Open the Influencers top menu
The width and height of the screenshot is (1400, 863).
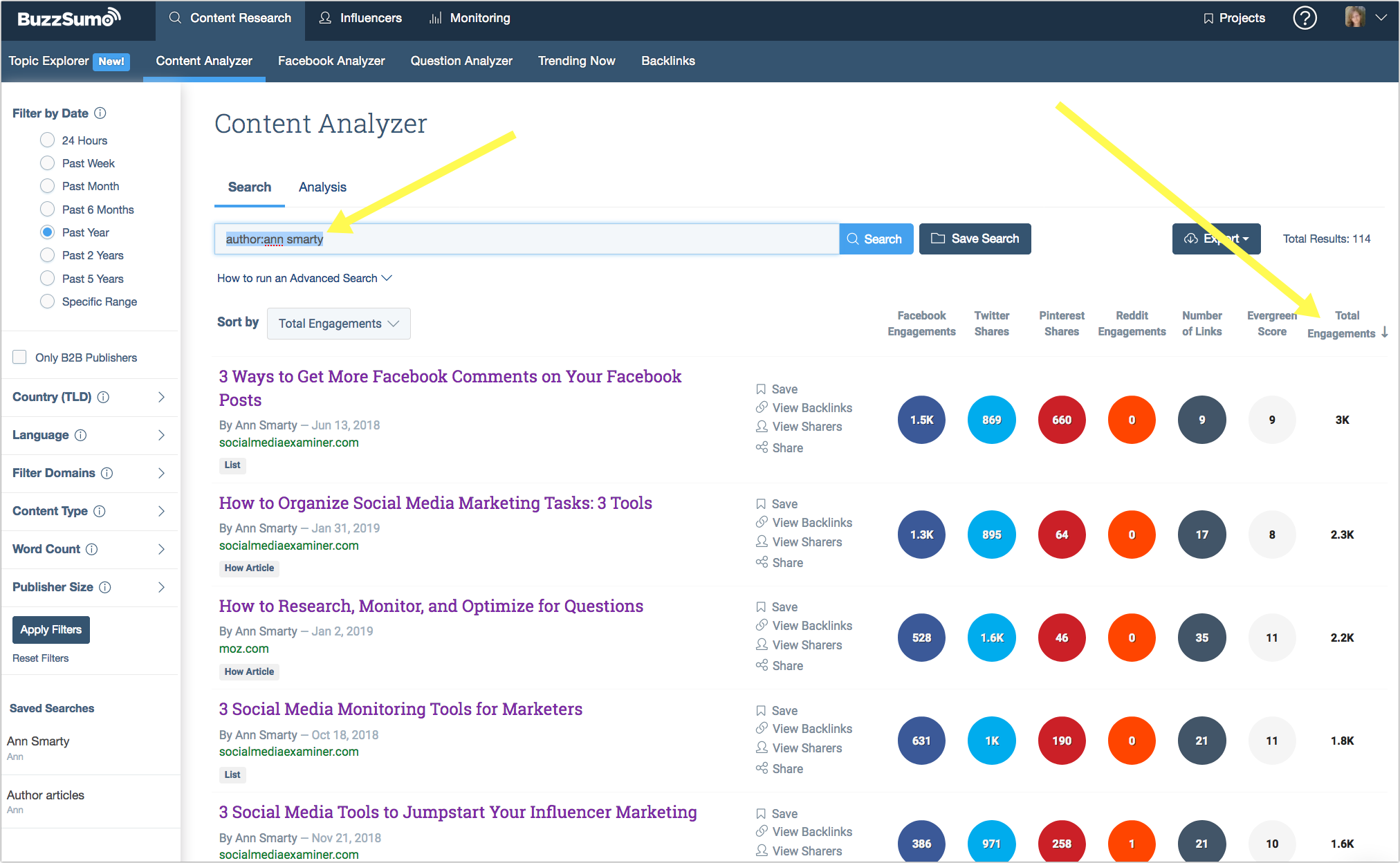[x=360, y=18]
